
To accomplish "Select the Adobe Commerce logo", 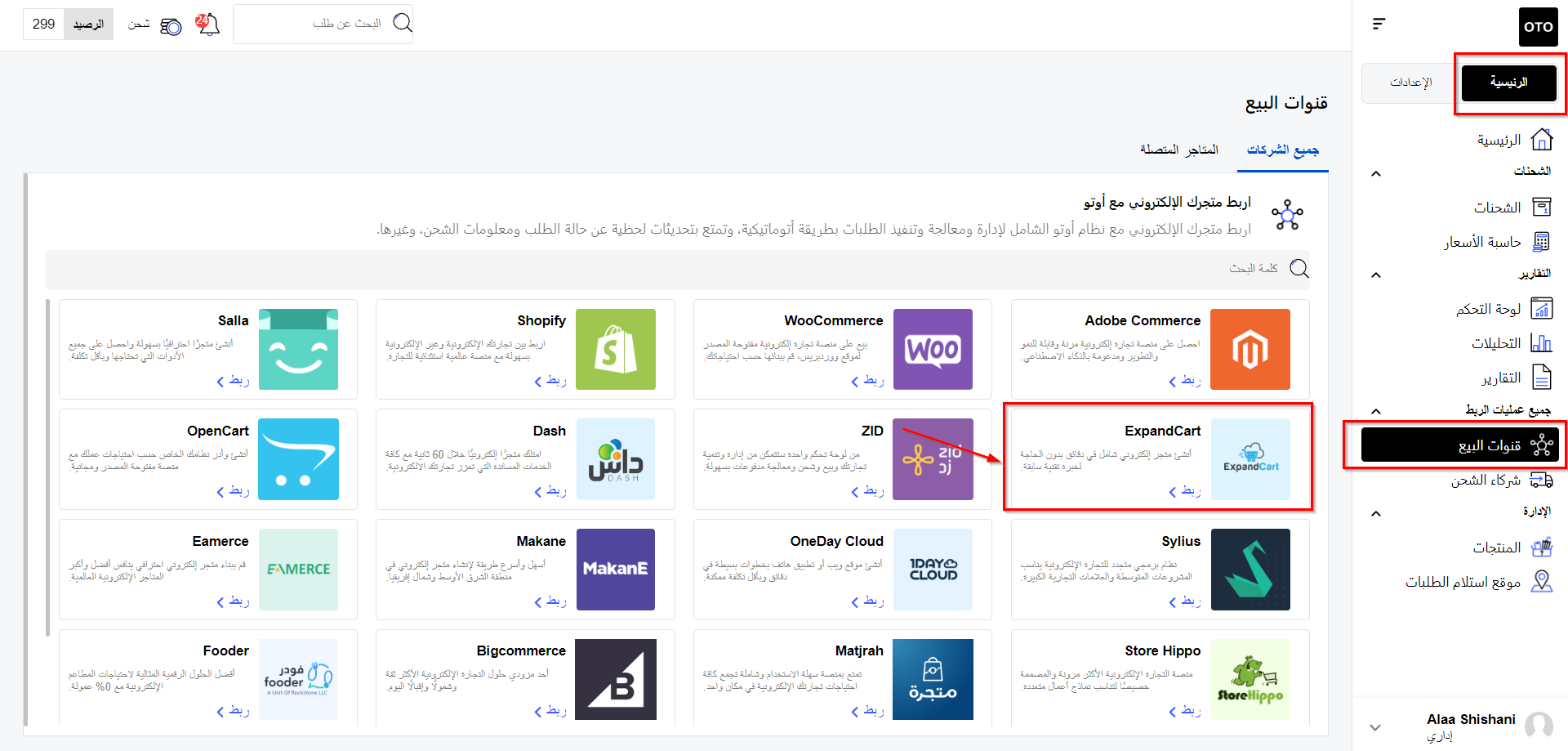I will [x=1250, y=349].
